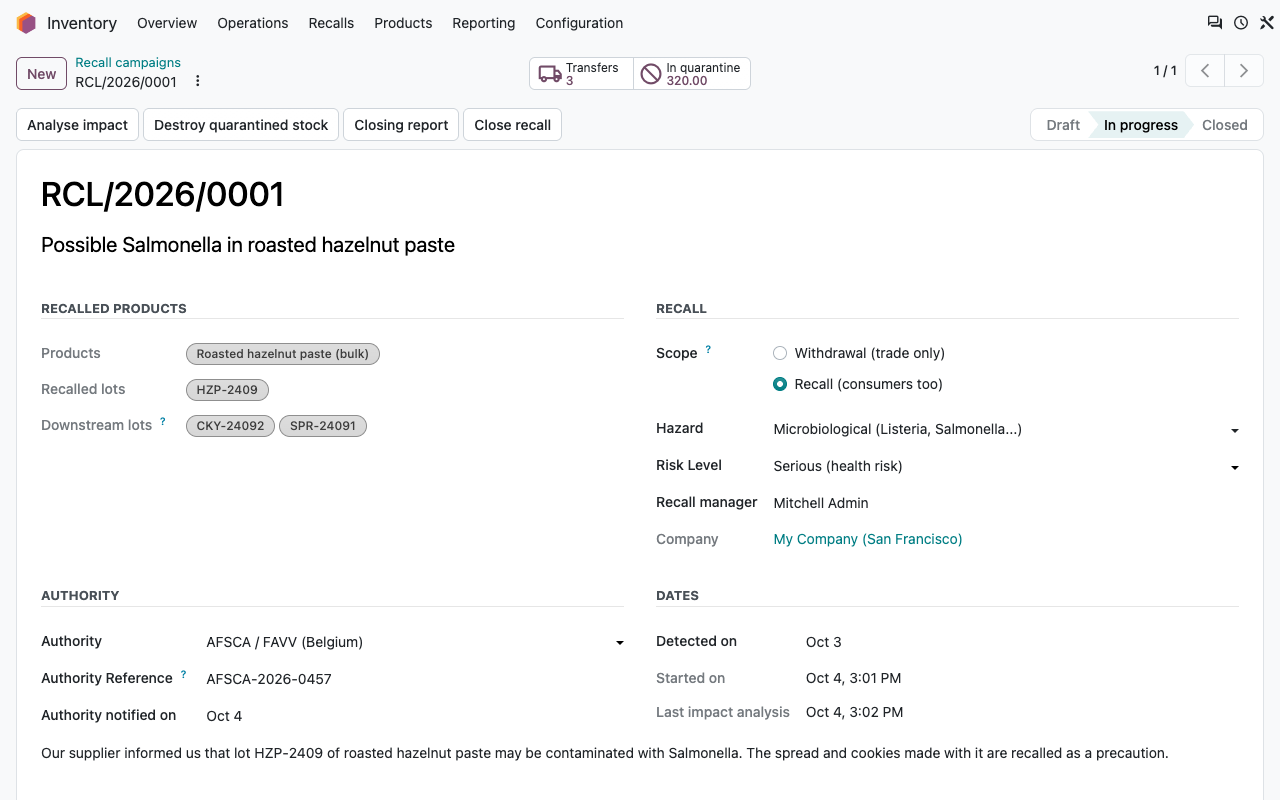Screen dimensions: 1280x800
Task: Show Authority Reference help tooltip icon
Action: point(184,675)
